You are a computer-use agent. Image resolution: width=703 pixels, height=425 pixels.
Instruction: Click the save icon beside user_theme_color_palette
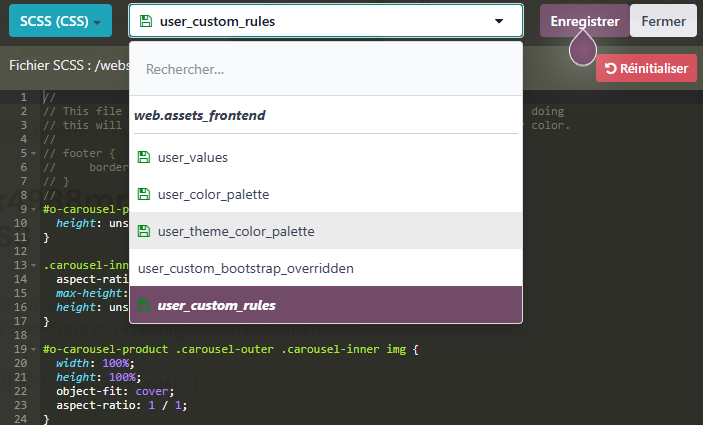pos(143,231)
